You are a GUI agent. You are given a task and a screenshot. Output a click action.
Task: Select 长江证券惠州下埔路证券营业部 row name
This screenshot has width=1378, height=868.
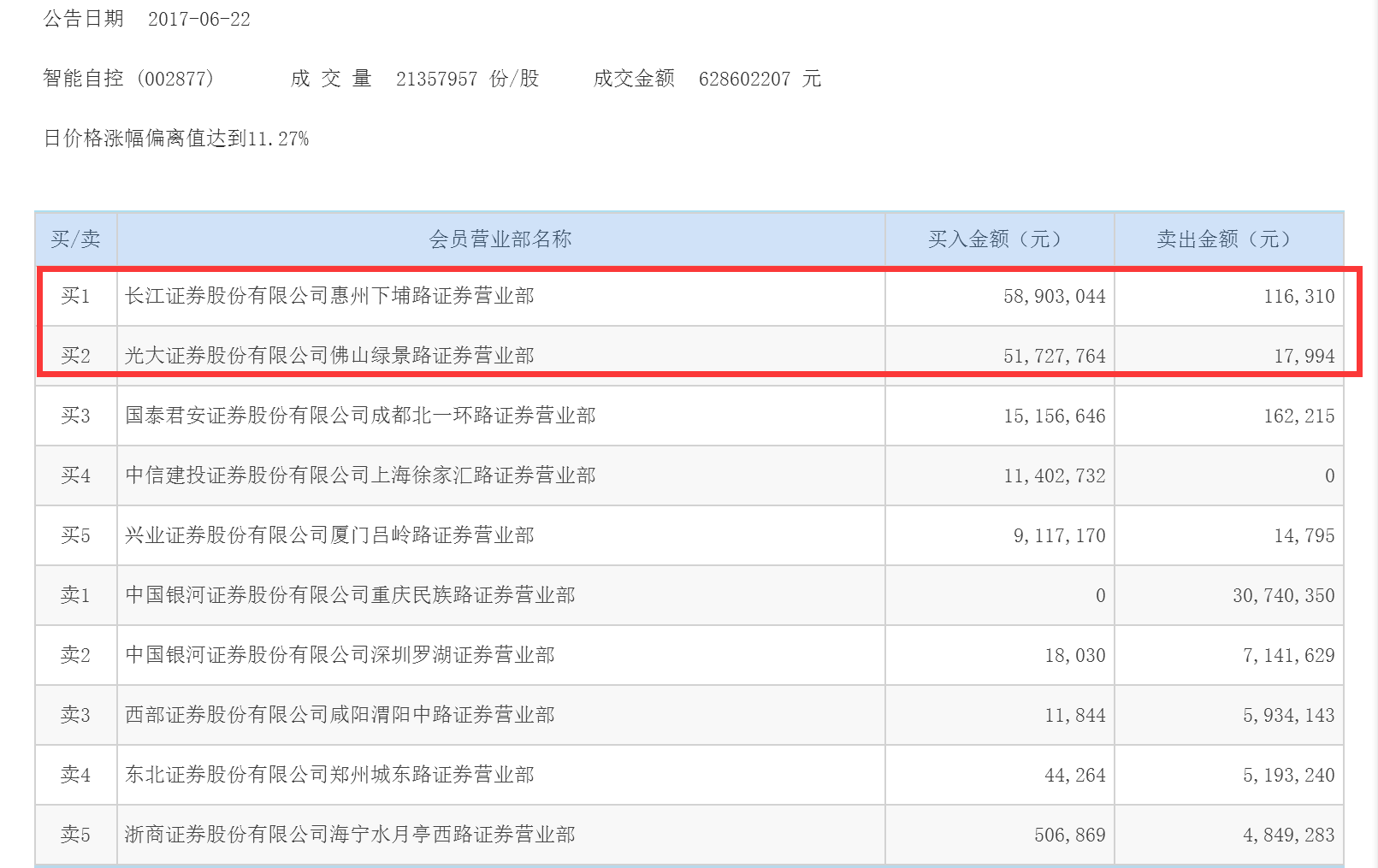point(329,296)
